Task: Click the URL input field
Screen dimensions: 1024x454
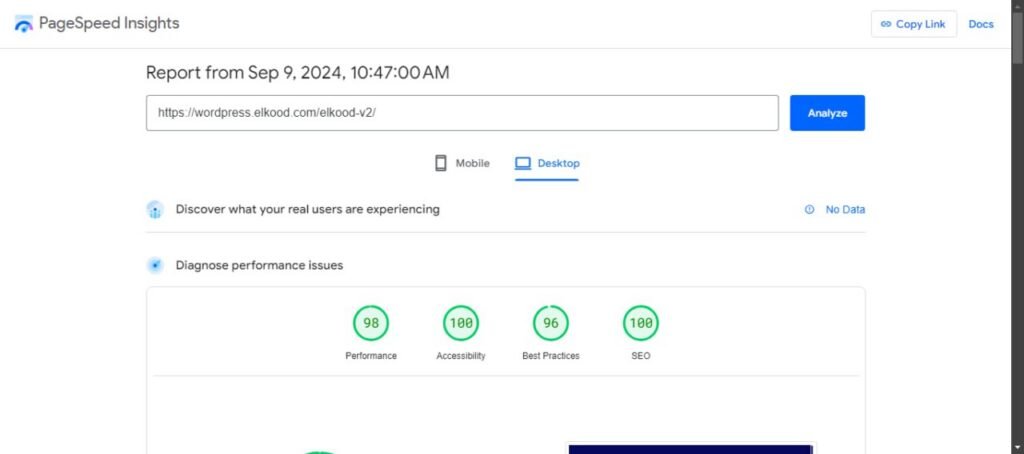Action: click(x=462, y=113)
